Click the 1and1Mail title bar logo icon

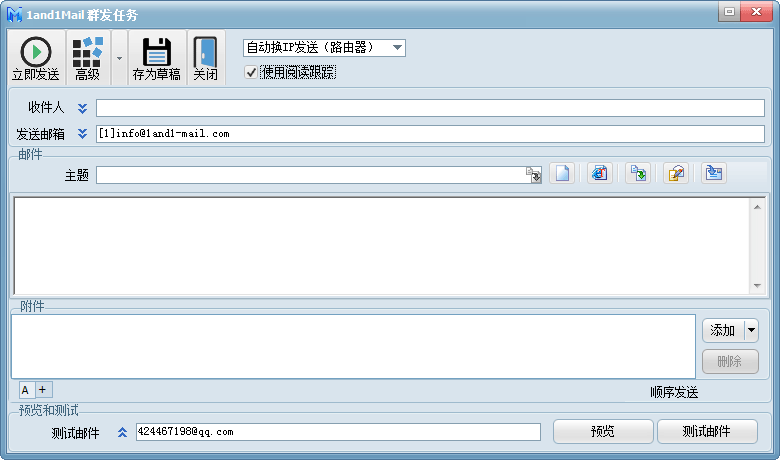[x=14, y=14]
